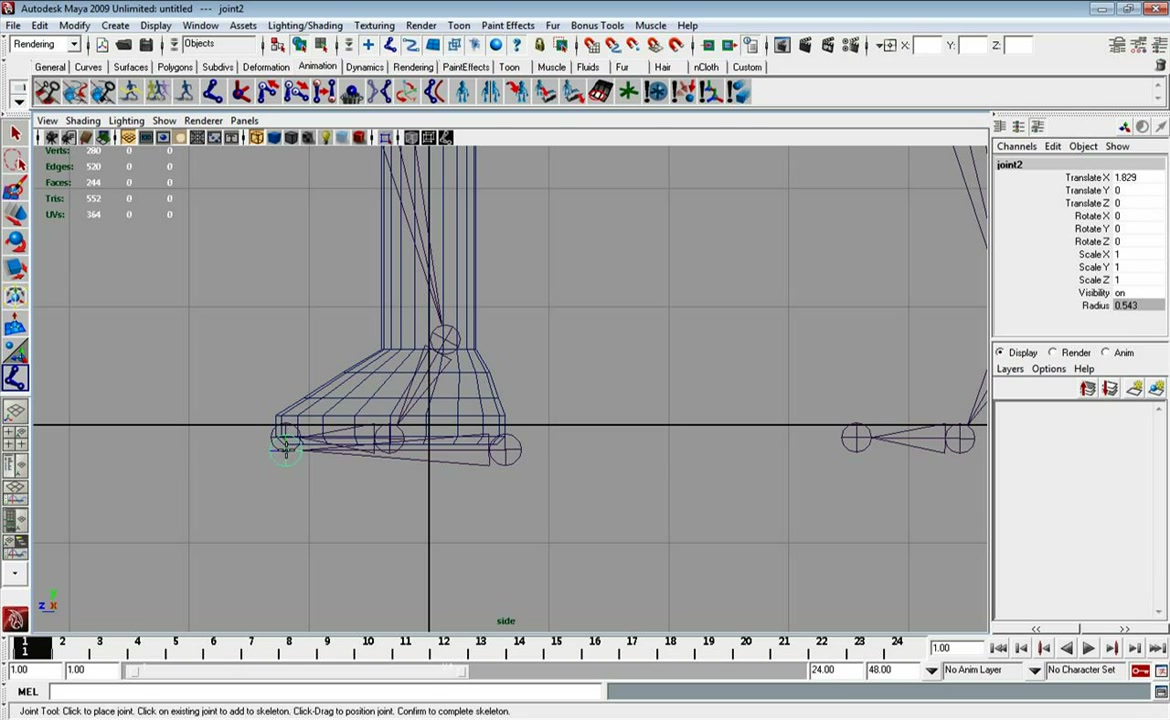Viewport: 1170px width, 720px height.
Task: Toggle snap to curves magnet icon
Action: (613, 46)
